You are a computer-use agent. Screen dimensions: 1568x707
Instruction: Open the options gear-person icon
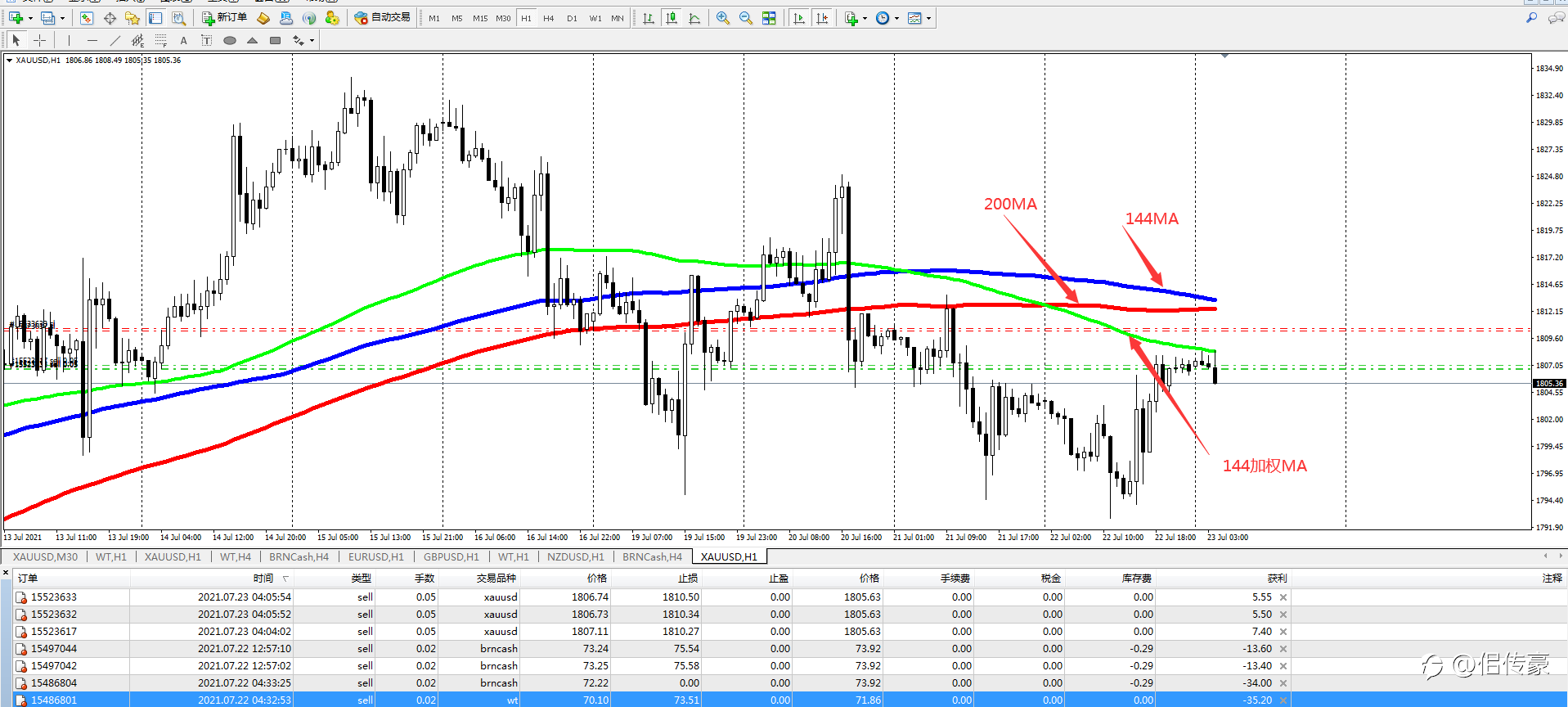pos(332,18)
